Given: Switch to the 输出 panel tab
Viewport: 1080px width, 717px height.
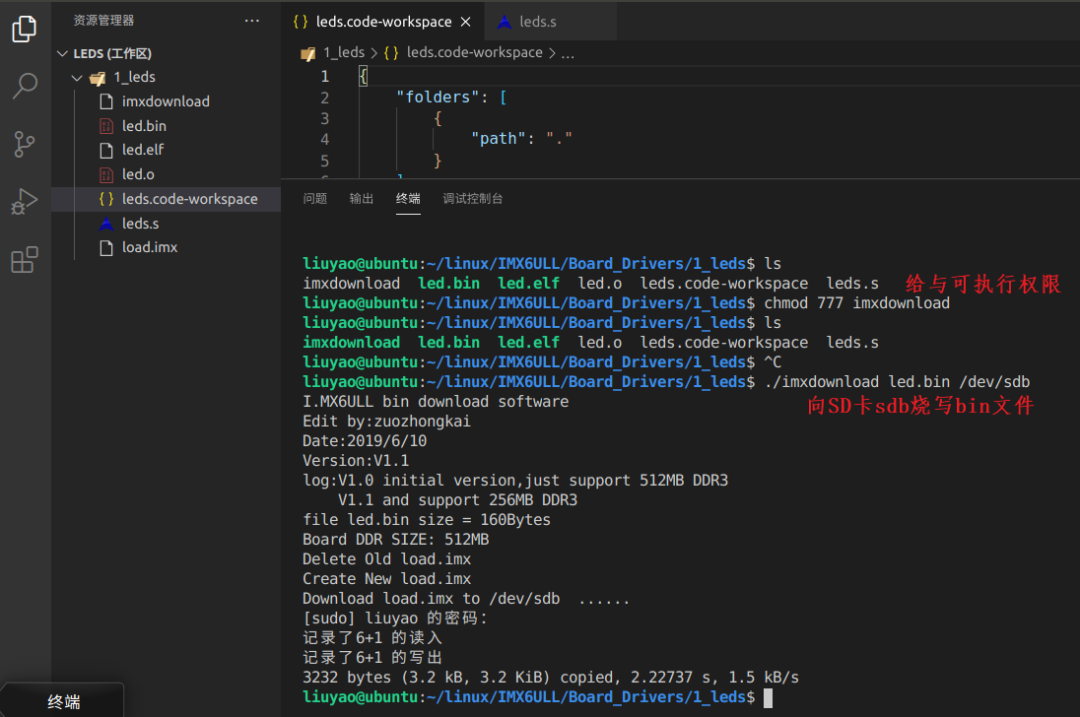Looking at the screenshot, I should [361, 199].
